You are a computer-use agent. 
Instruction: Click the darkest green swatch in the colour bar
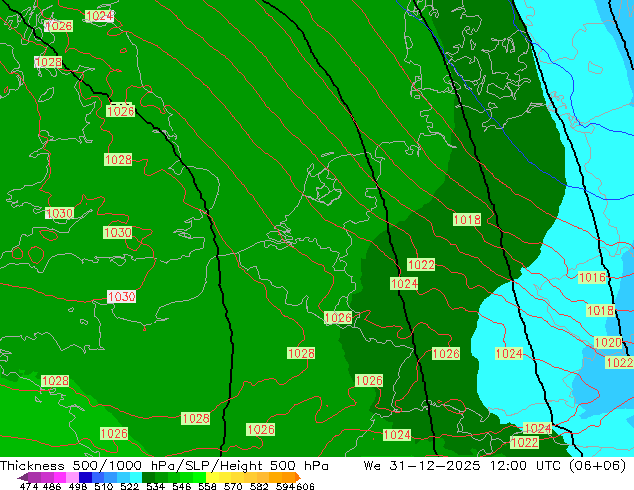click(148, 477)
